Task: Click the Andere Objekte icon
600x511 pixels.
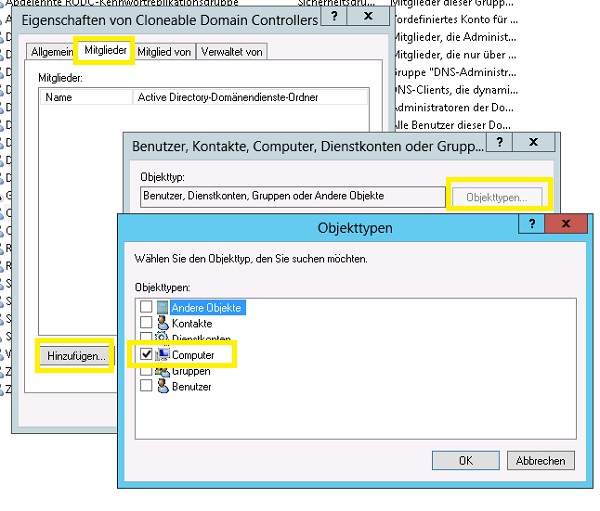Action: pos(162,307)
